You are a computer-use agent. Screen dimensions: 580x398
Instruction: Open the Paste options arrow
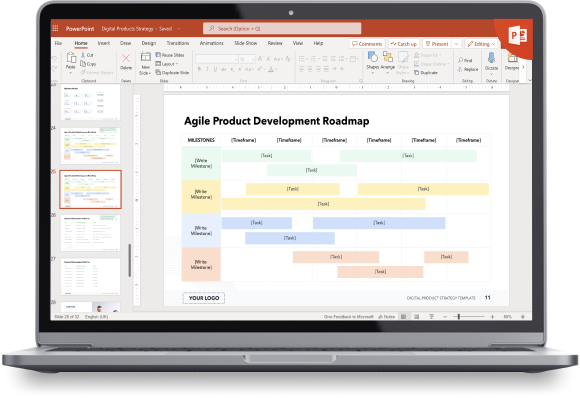tap(71, 73)
